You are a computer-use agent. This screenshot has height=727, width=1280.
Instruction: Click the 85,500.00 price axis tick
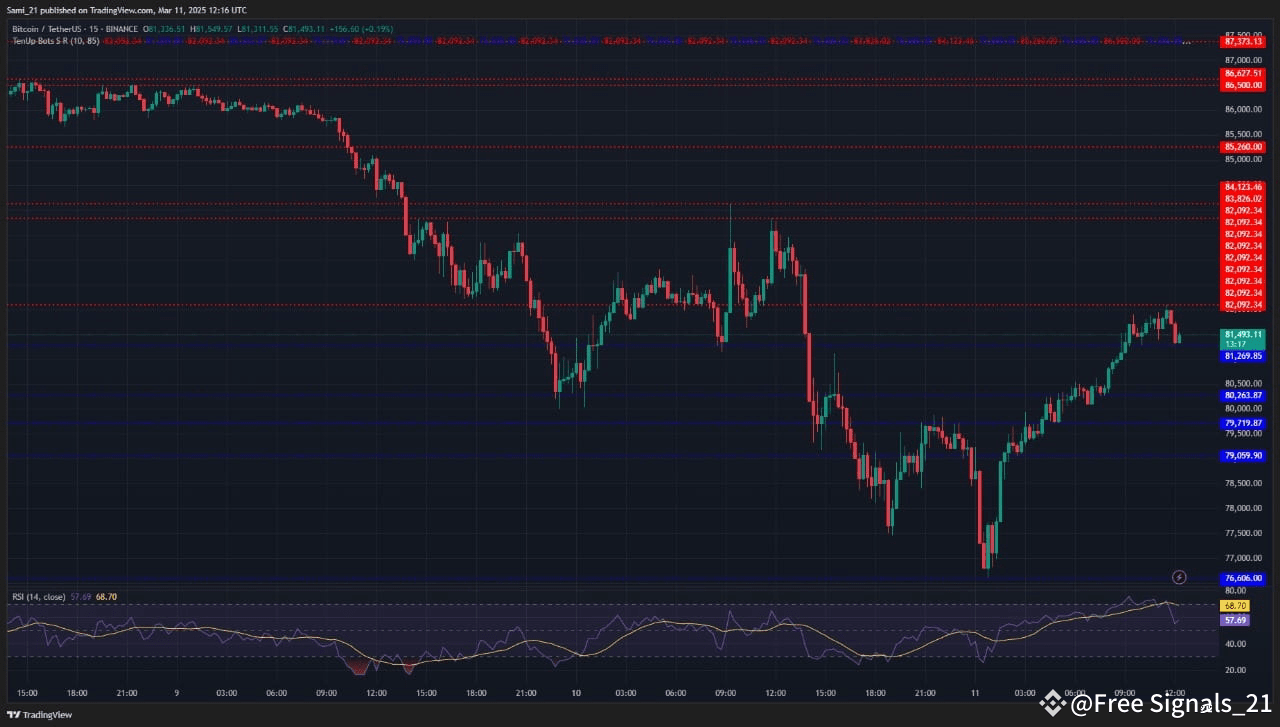pyautogui.click(x=1242, y=135)
